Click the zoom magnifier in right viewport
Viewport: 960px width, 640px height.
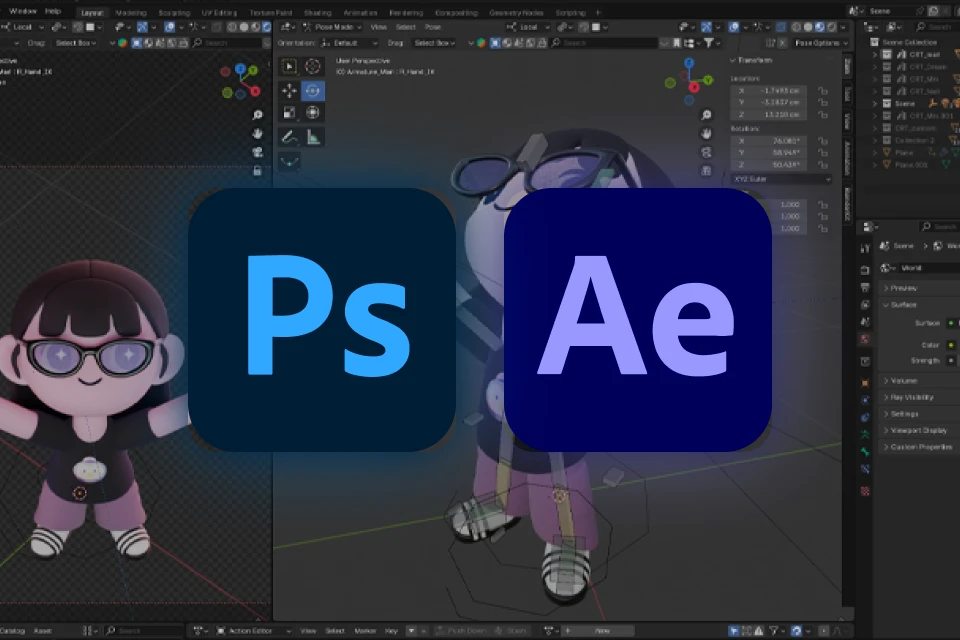707,115
